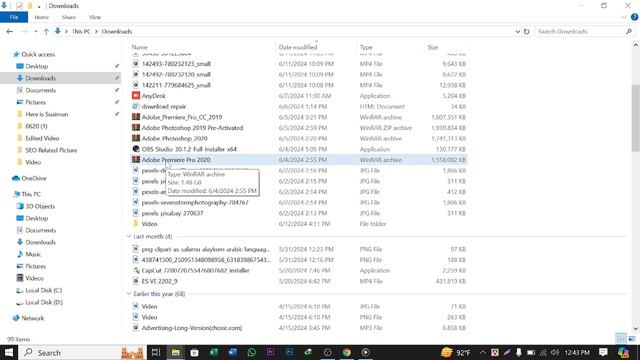Open the AnyDesk application file

(153, 96)
